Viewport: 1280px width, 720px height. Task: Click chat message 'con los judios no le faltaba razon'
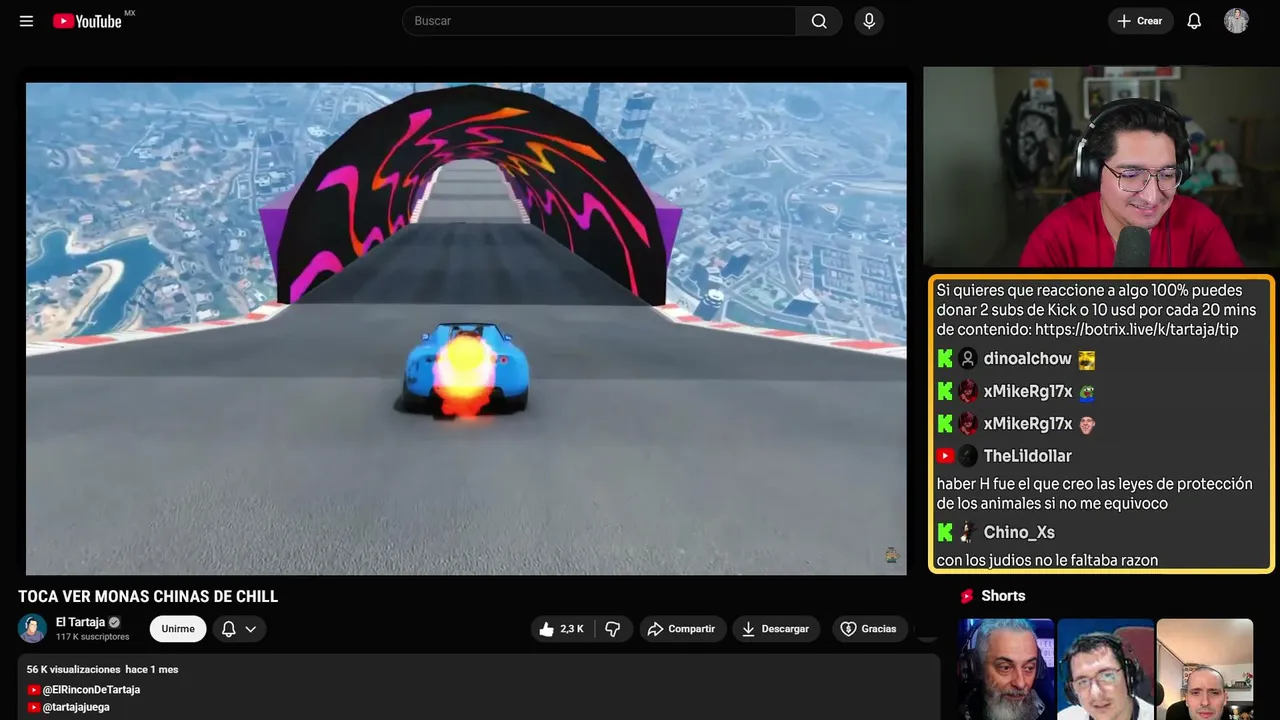[1047, 560]
